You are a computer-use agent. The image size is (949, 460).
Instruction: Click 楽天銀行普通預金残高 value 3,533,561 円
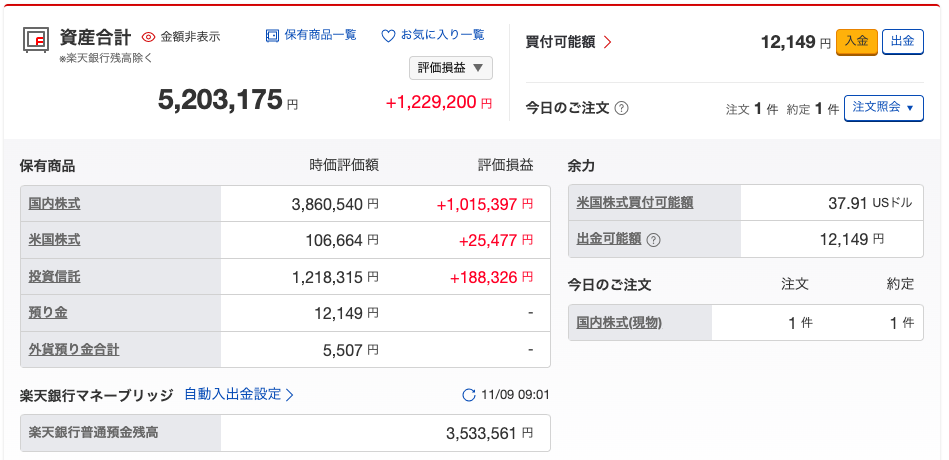pyautogui.click(x=490, y=433)
